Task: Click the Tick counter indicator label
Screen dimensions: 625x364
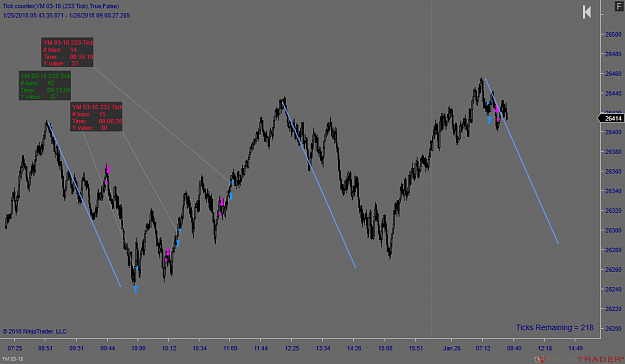Action: pyautogui.click(x=61, y=6)
